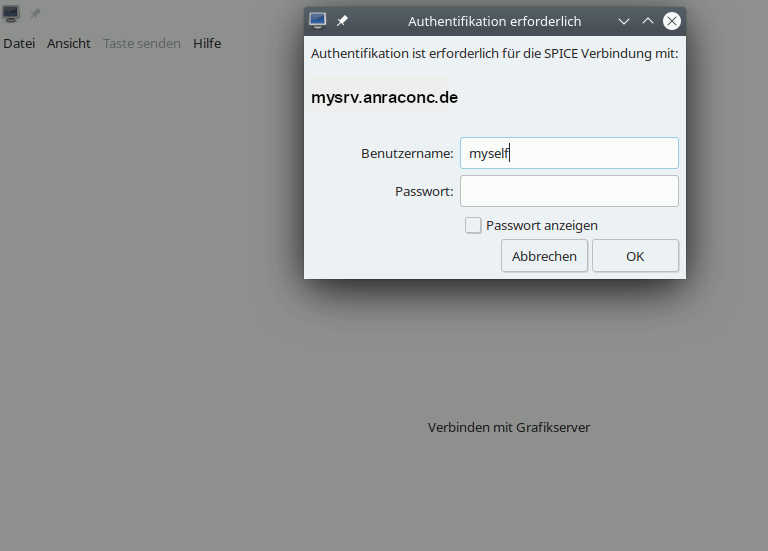Focus the Passwort input field

click(569, 191)
